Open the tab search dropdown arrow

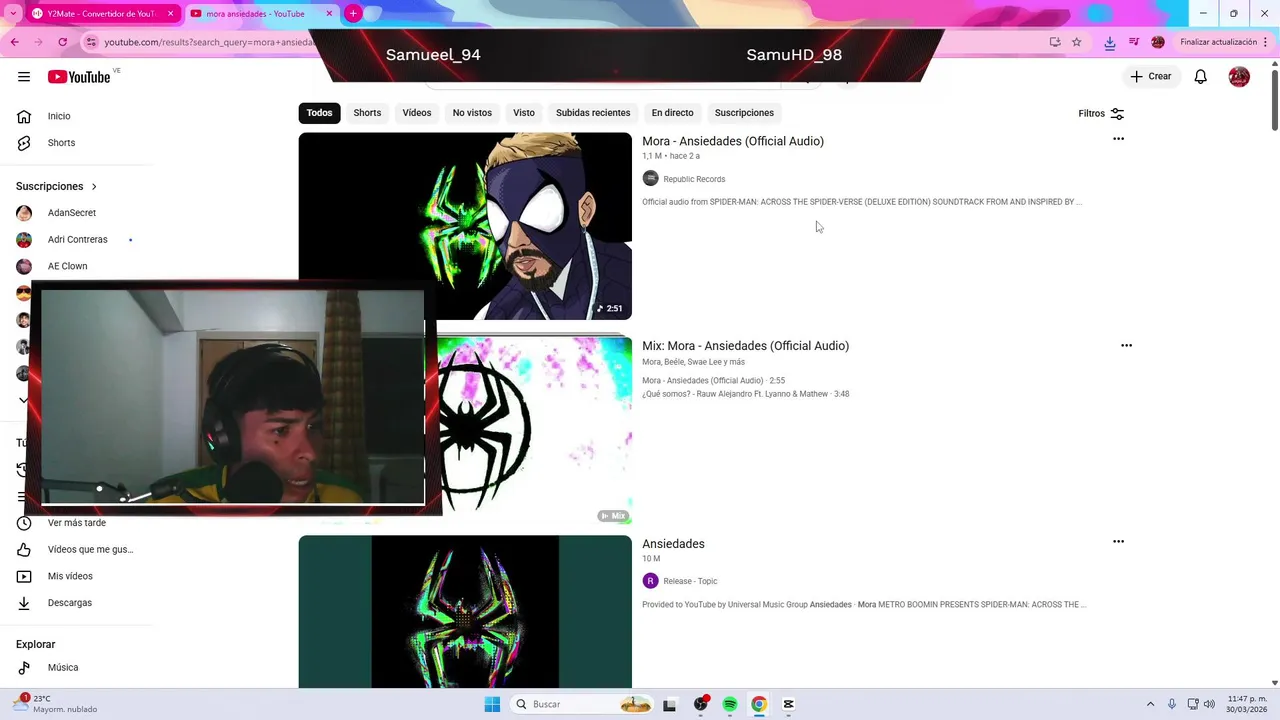(x=13, y=14)
